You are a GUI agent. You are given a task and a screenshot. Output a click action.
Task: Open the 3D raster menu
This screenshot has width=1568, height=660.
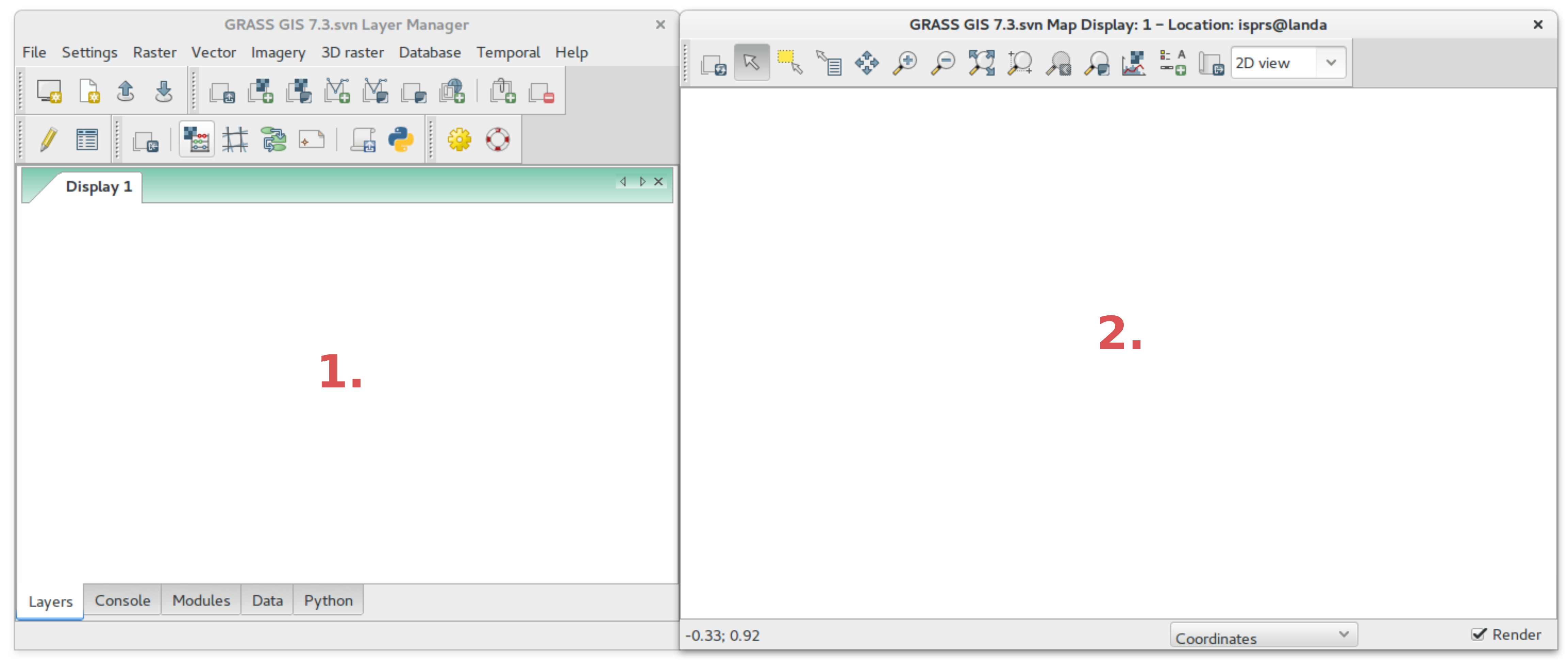click(x=352, y=53)
